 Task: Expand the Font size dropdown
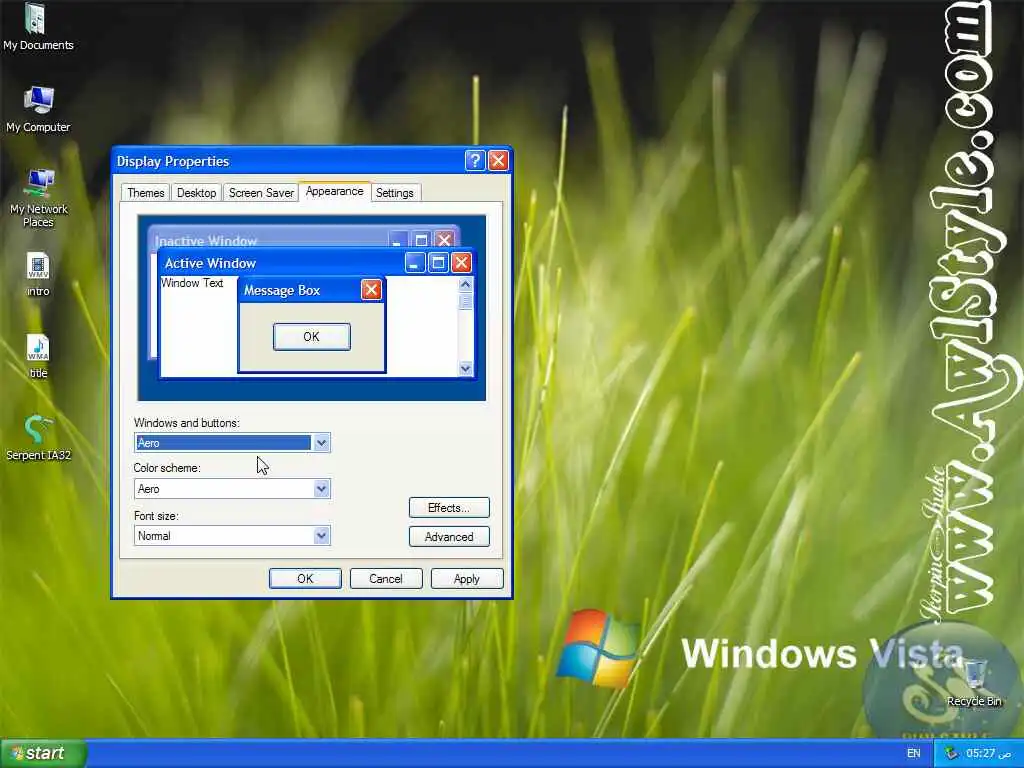321,536
